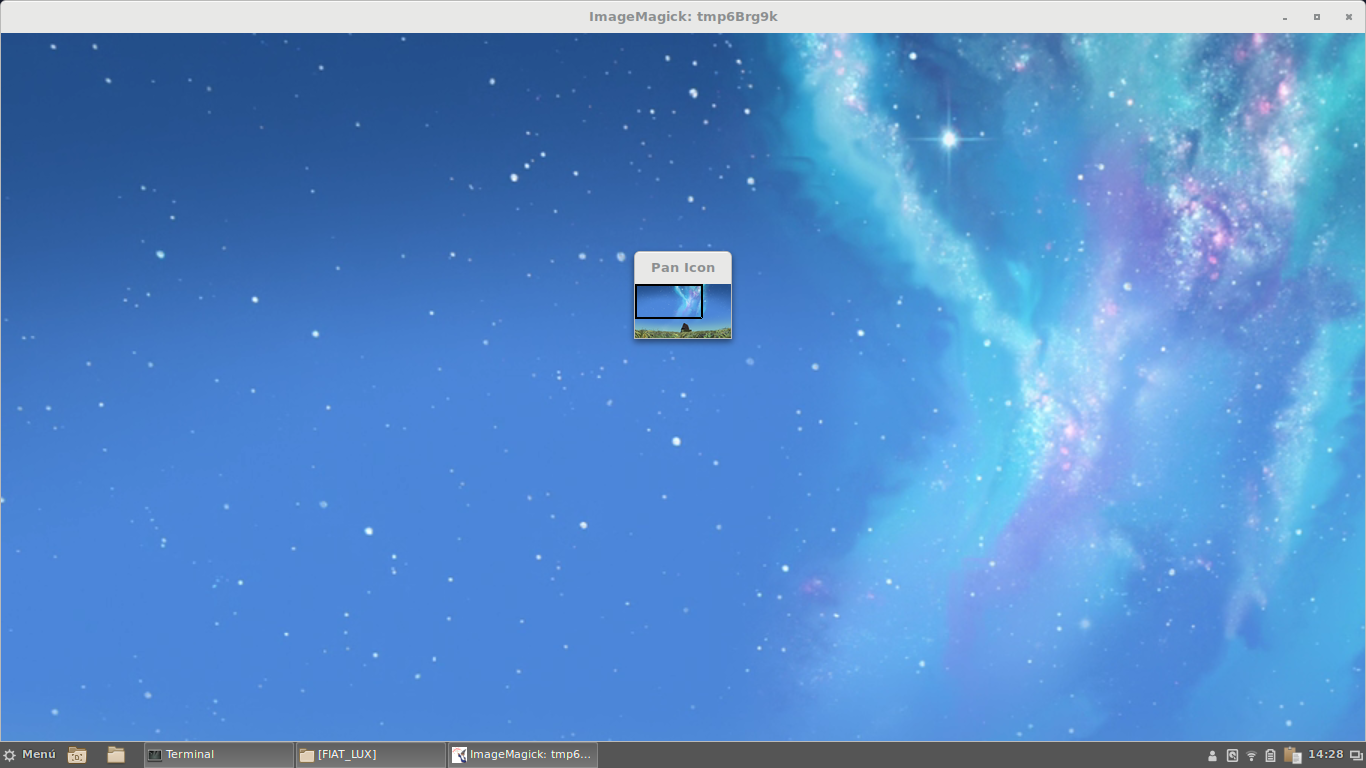Click the ImageMagick: tmp6Brg9k title bar text
Image resolution: width=1366 pixels, height=768 pixels.
(x=683, y=17)
